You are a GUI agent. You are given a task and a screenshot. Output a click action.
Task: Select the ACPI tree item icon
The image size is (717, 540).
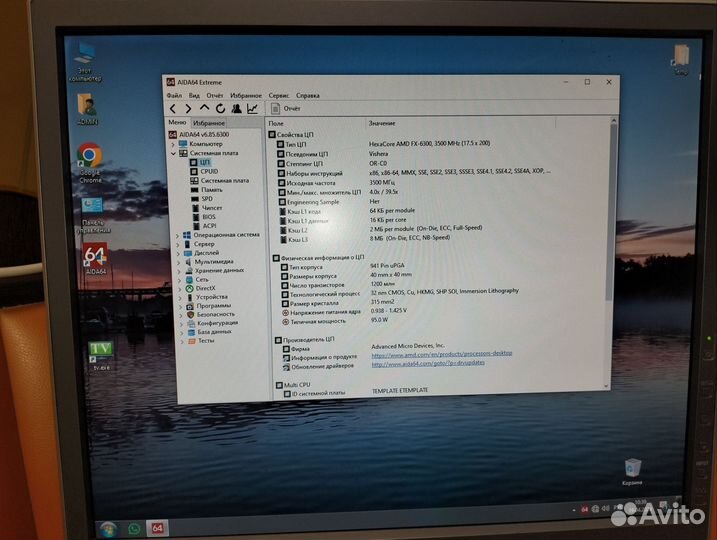[196, 226]
